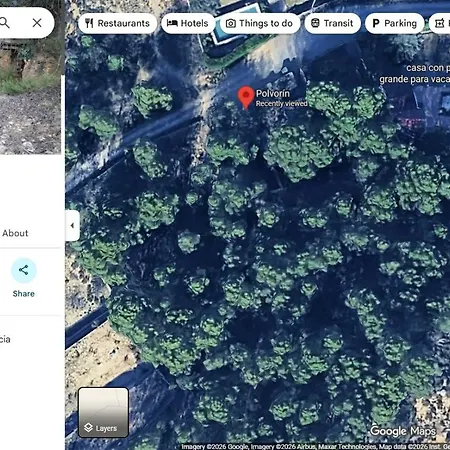Open the place street photo thumbnail
The image size is (450, 450).
pyautogui.click(x=30, y=96)
